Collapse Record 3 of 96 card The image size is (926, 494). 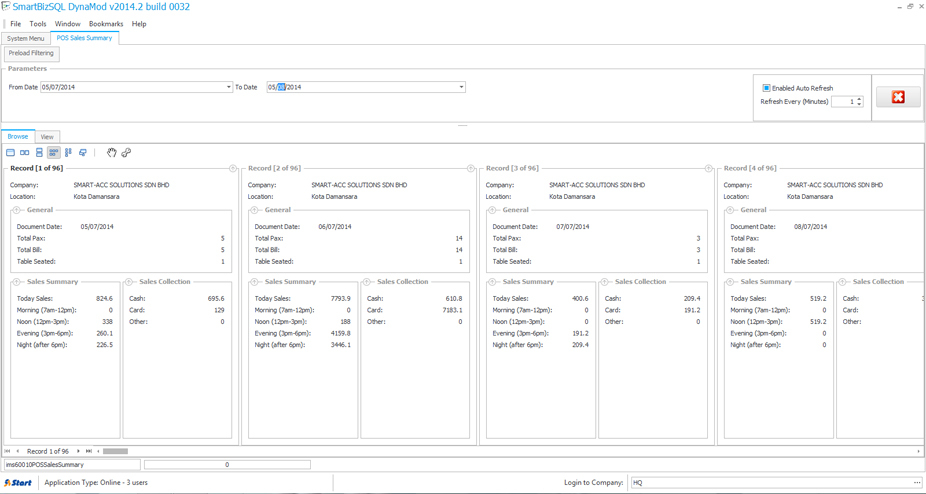click(709, 168)
